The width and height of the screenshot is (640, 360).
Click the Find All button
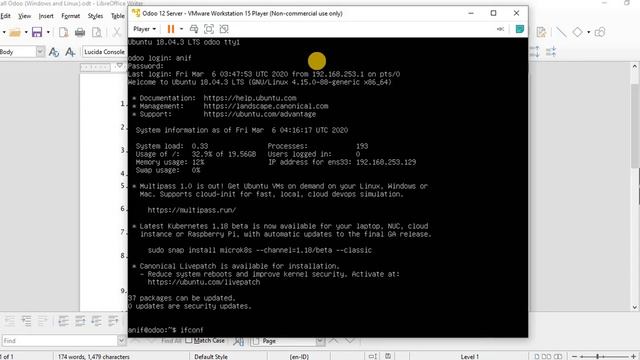tap(171, 341)
